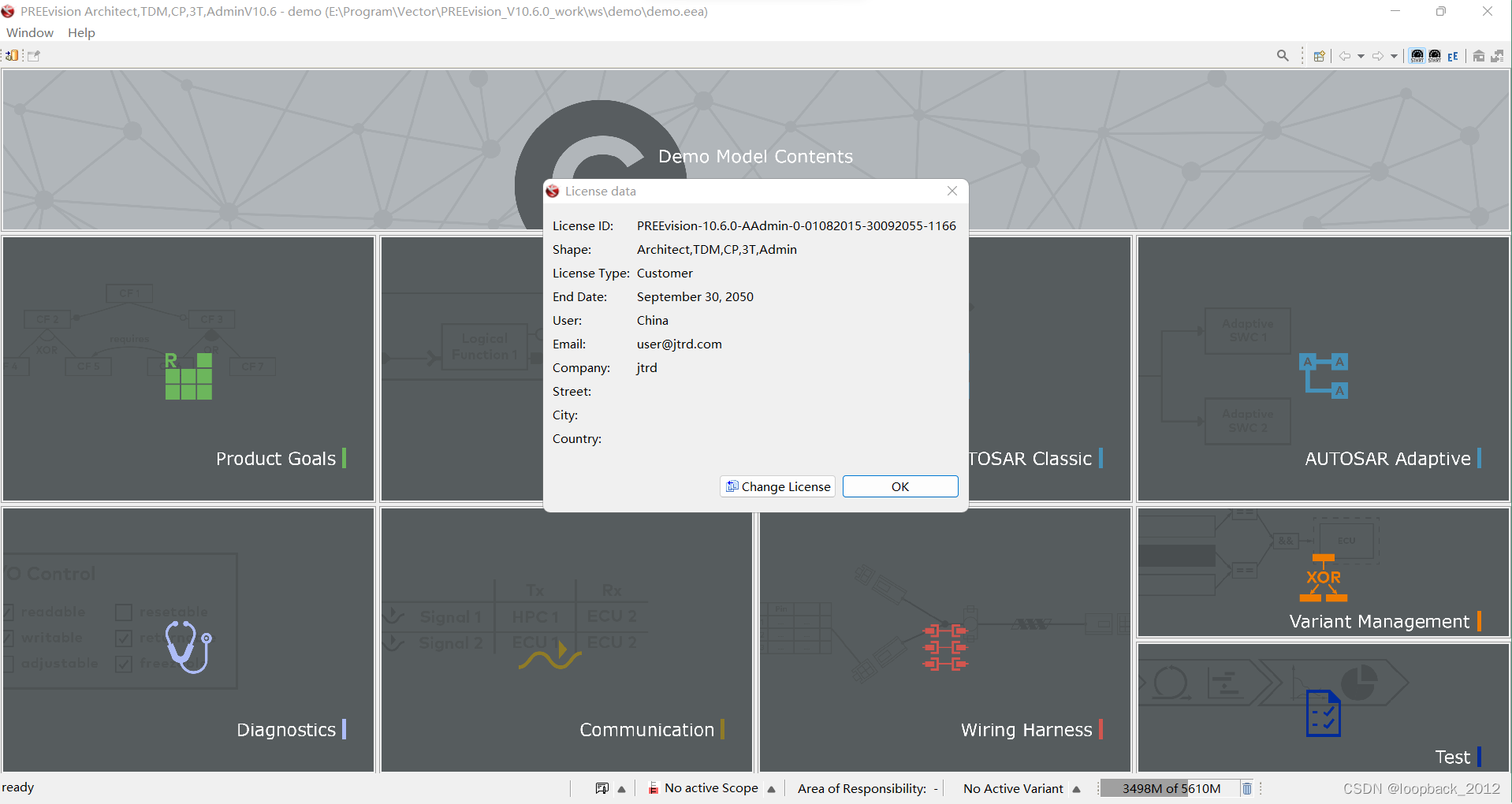Open the Wiring Harness tile label
1512x804 pixels.
pos(1026,730)
